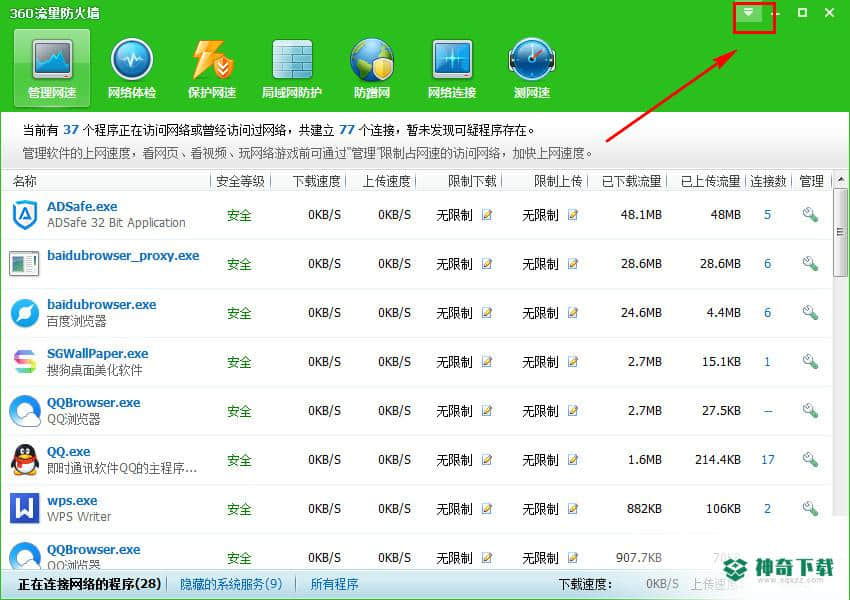The width and height of the screenshot is (850, 600).
Task: Show connections count 17 for QQ.exe
Action: pos(768,460)
